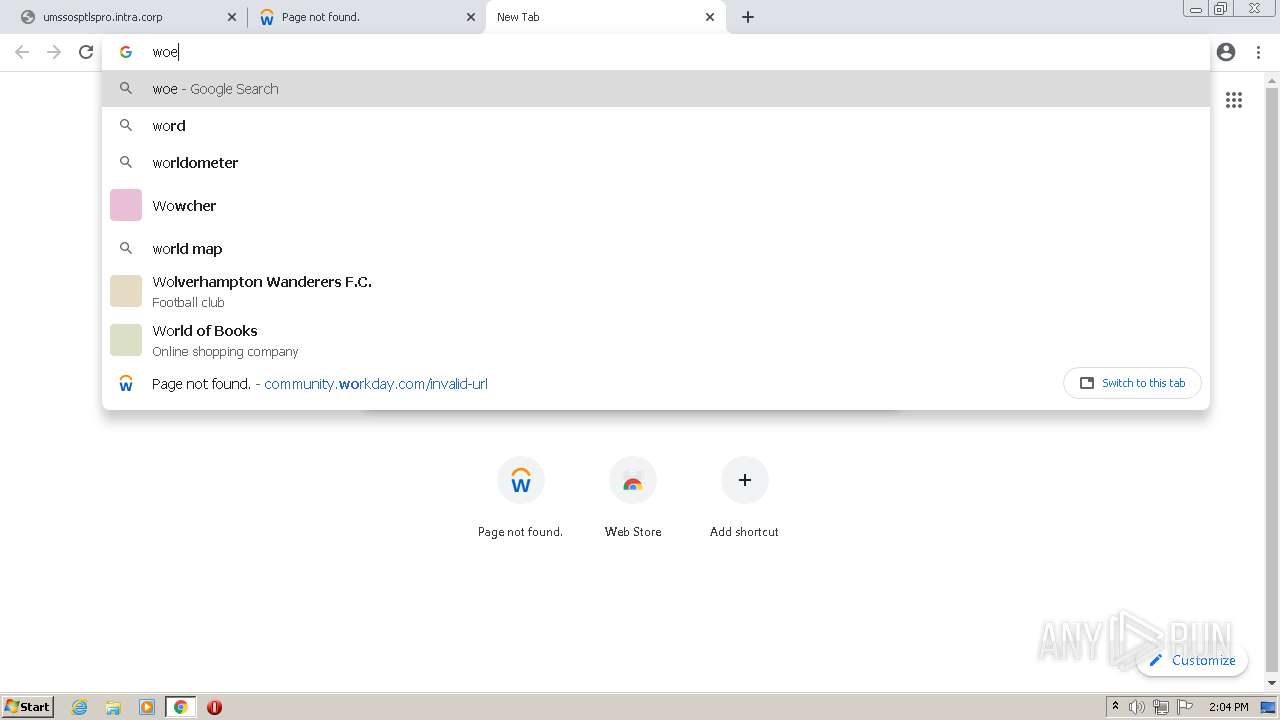Click the Wolverhampton Wanderers thumbnail

[x=126, y=291]
